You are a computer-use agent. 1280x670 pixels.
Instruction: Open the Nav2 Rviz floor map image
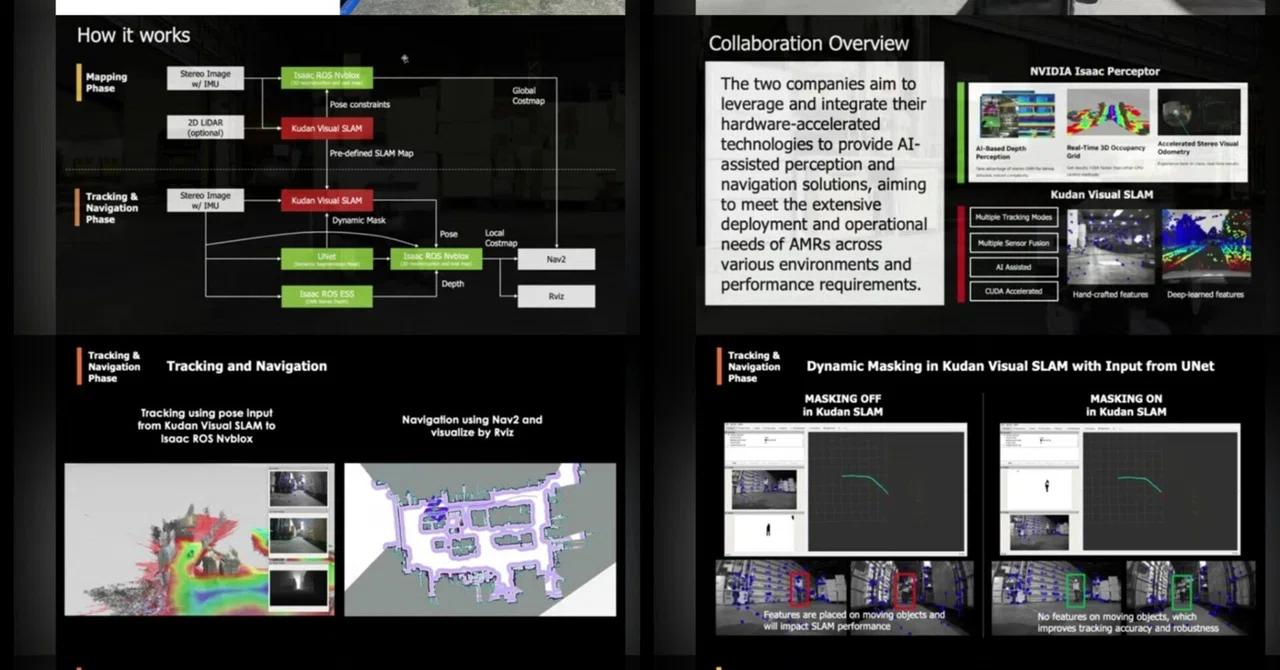point(480,539)
